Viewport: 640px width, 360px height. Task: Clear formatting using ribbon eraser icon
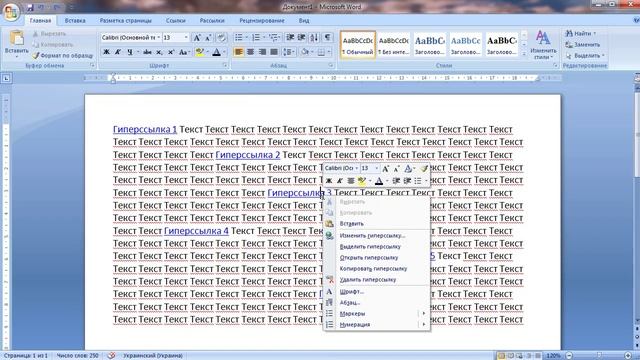(x=221, y=38)
